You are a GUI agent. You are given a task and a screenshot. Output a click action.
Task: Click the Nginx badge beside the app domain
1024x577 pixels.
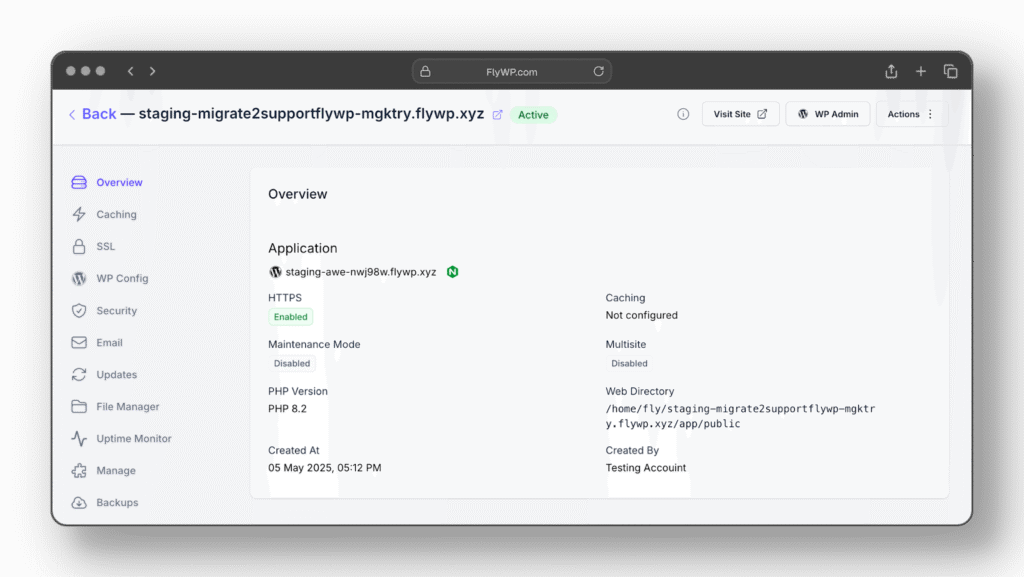pos(452,272)
